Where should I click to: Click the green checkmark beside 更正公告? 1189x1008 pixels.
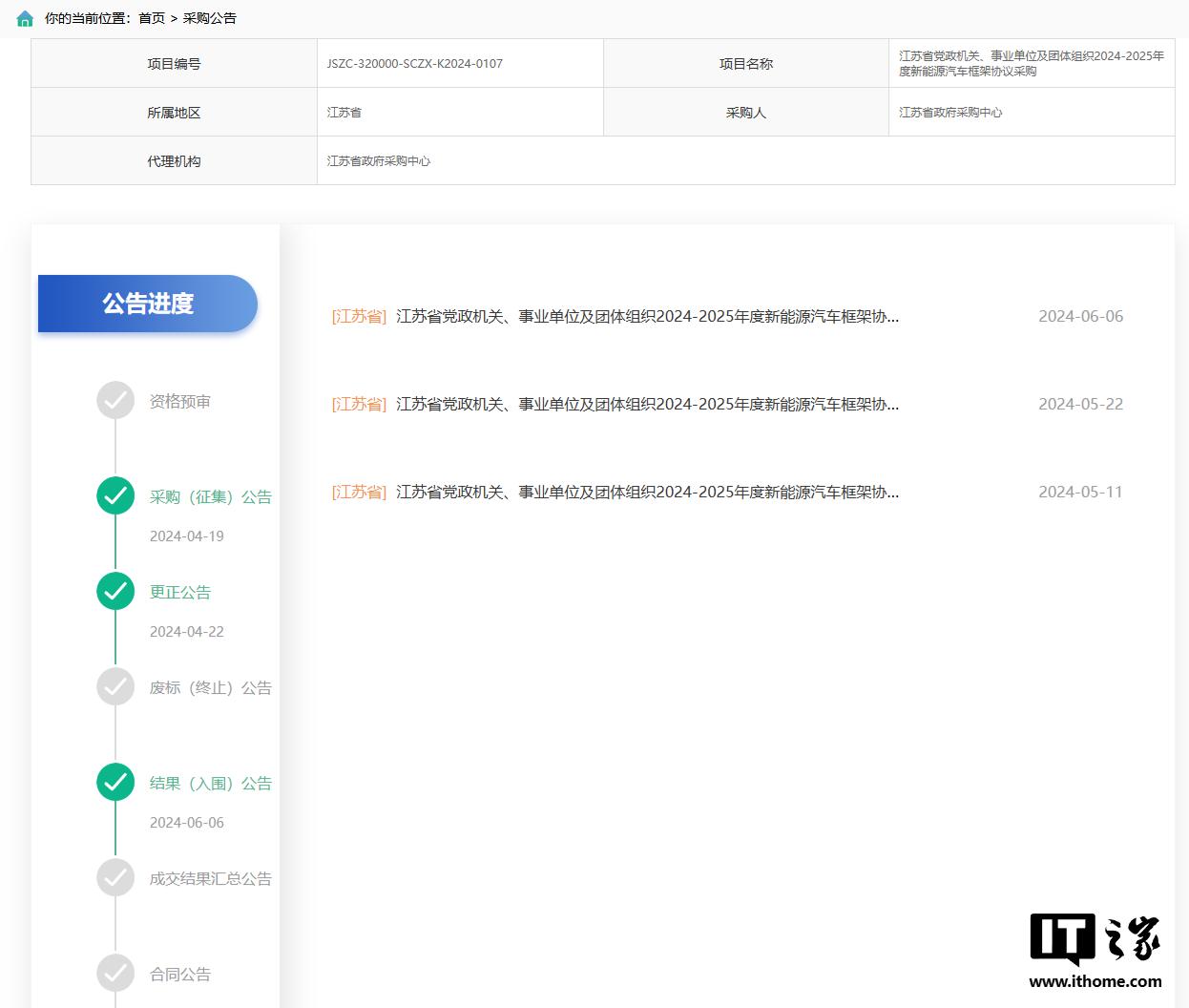115,592
